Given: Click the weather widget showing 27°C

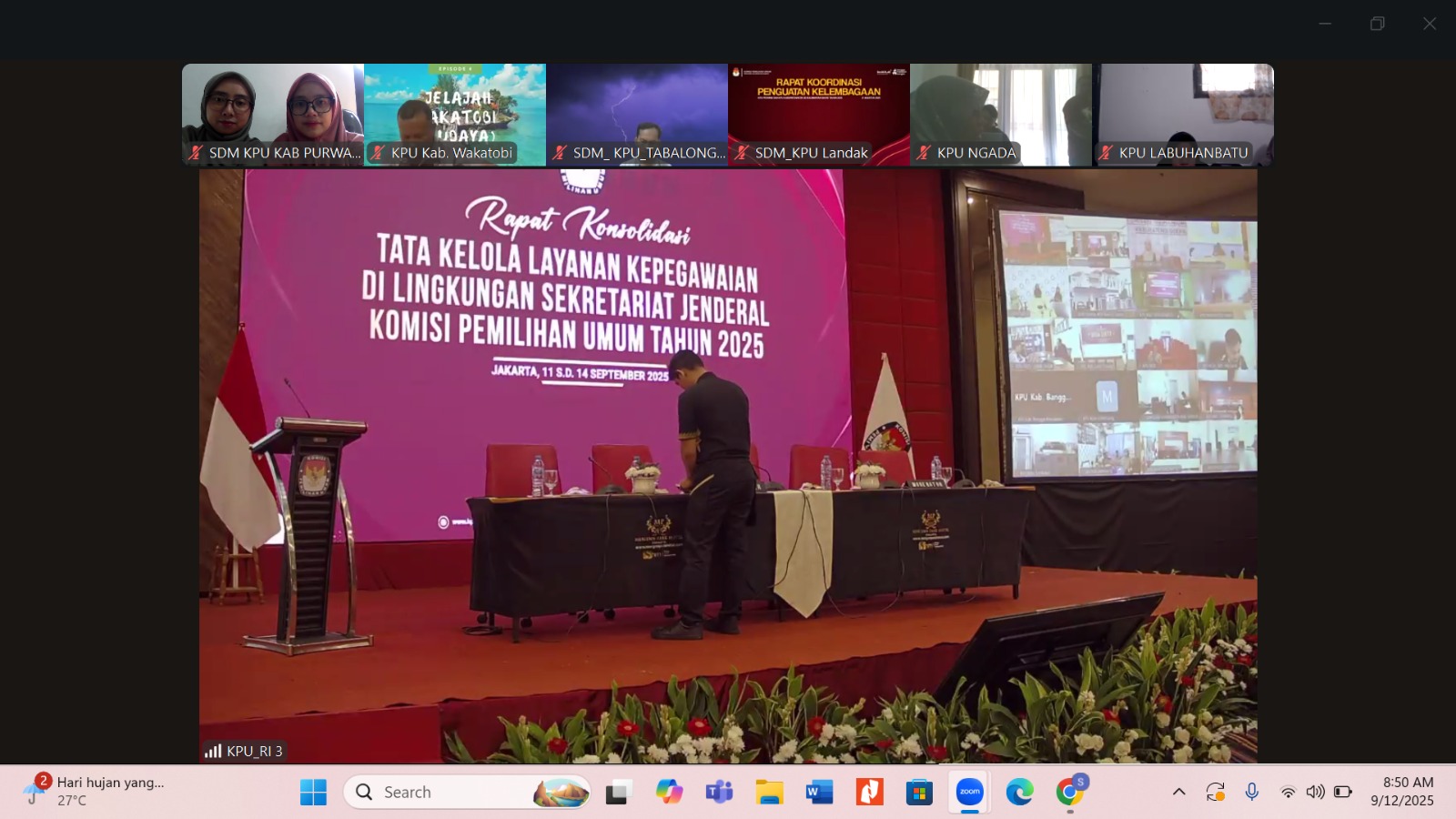Looking at the screenshot, I should pos(96,791).
